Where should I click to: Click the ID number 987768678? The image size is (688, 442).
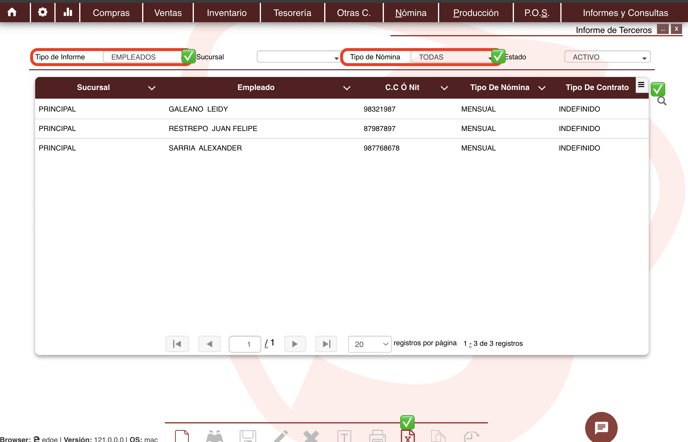pyautogui.click(x=381, y=148)
